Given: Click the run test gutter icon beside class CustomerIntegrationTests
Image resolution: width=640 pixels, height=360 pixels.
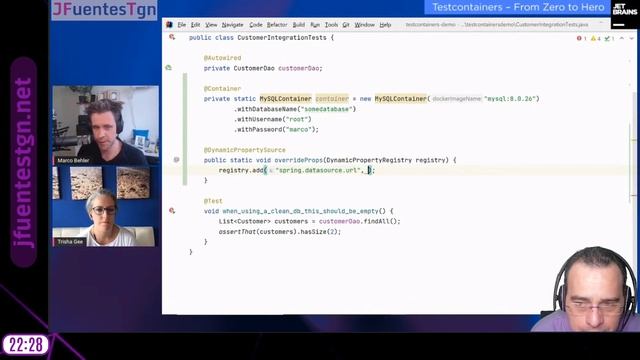Looking at the screenshot, I should (172, 37).
